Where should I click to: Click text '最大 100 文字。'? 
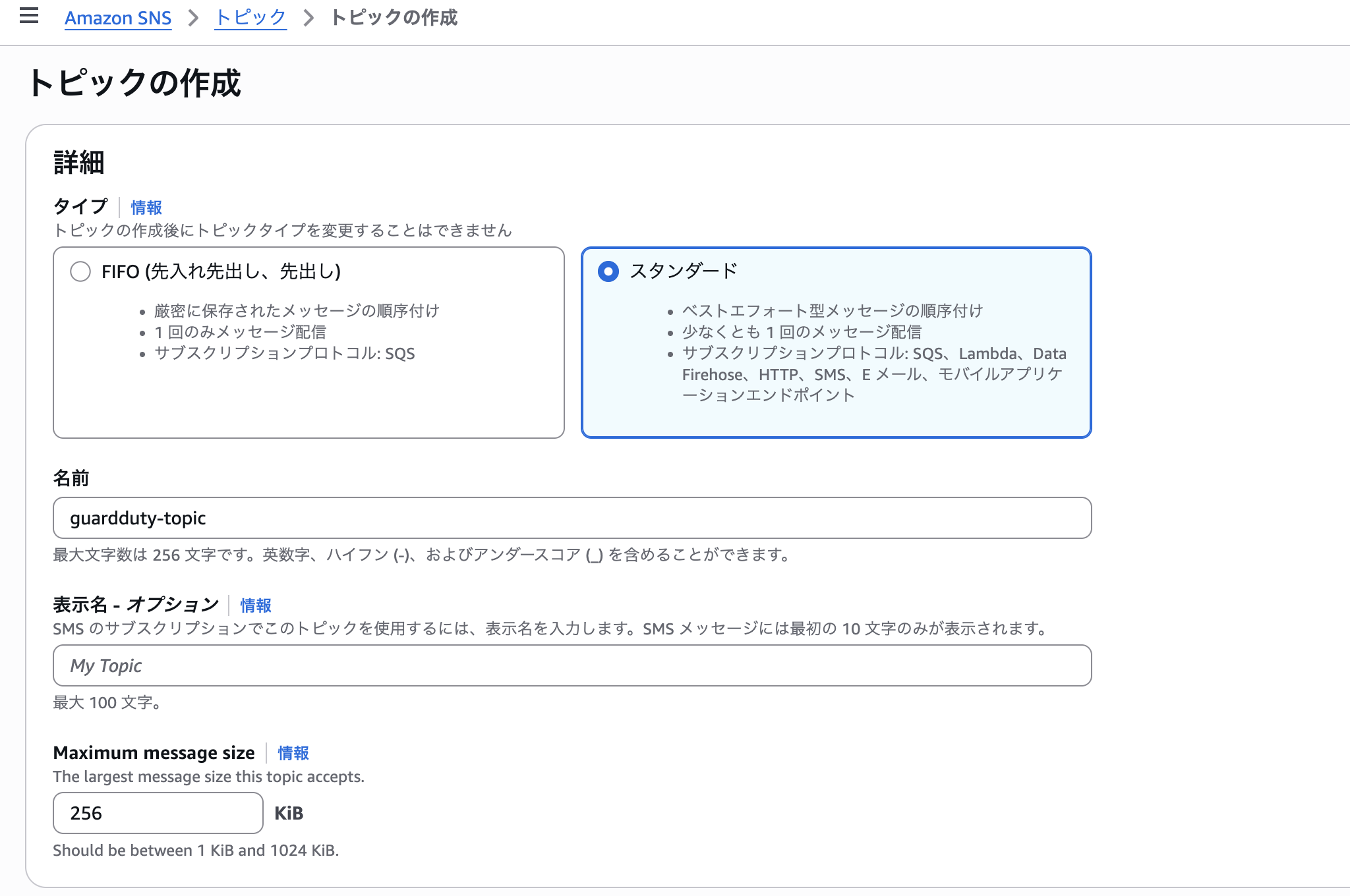click(x=107, y=703)
